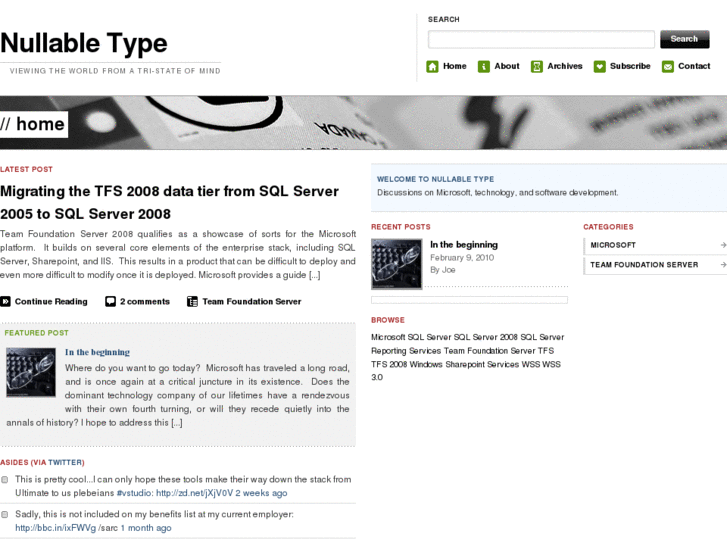
Task: Open the Contact menu item
Action: pyautogui.click(x=694, y=66)
